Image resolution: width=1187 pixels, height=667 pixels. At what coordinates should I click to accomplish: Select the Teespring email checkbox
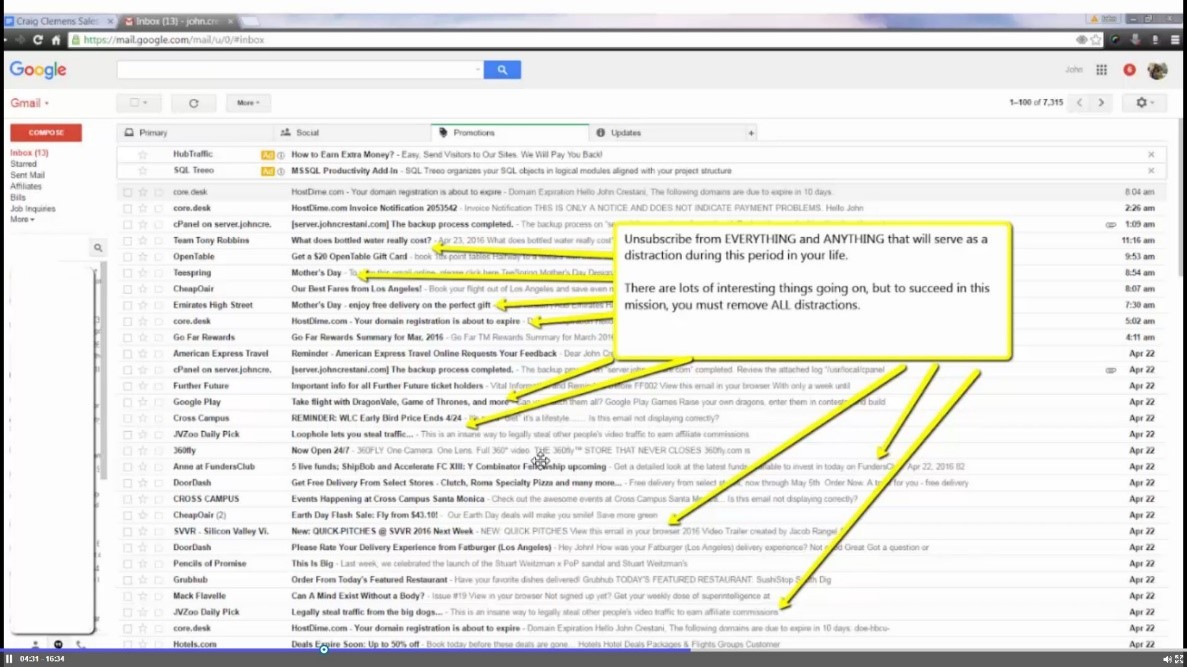[x=127, y=273]
